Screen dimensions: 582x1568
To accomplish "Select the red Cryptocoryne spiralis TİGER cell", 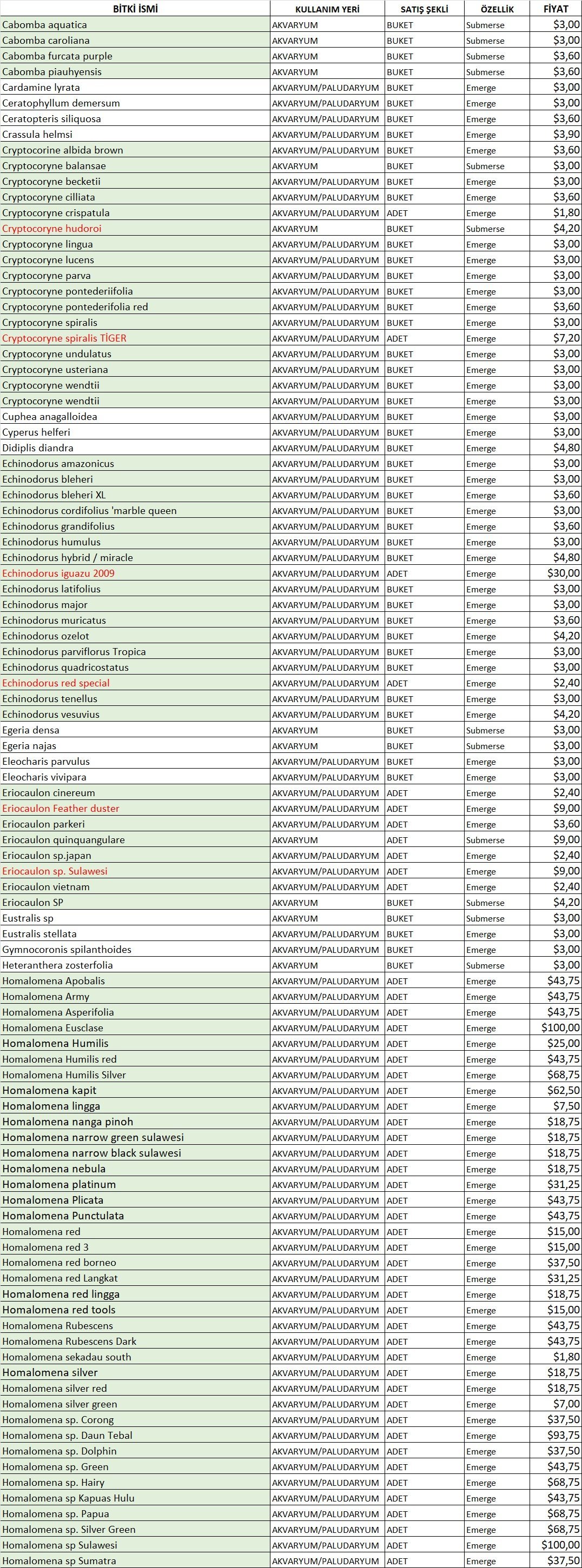I will point(64,338).
